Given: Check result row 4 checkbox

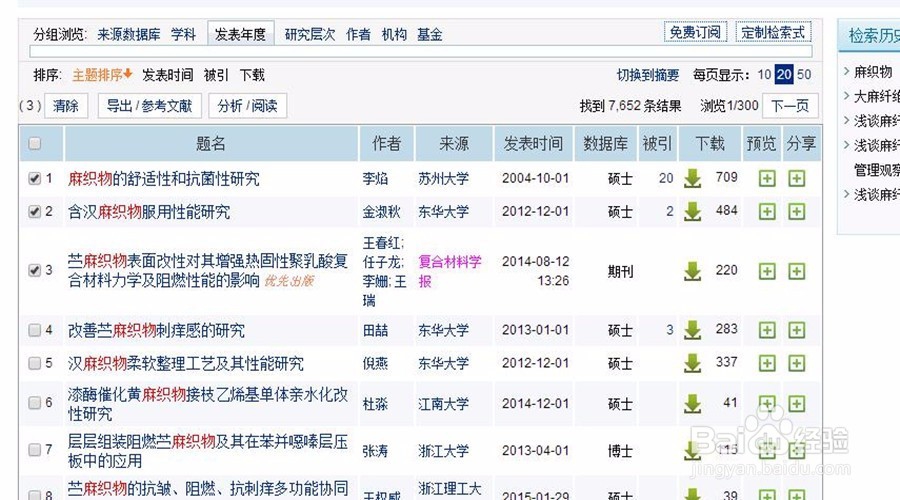Looking at the screenshot, I should (34, 330).
